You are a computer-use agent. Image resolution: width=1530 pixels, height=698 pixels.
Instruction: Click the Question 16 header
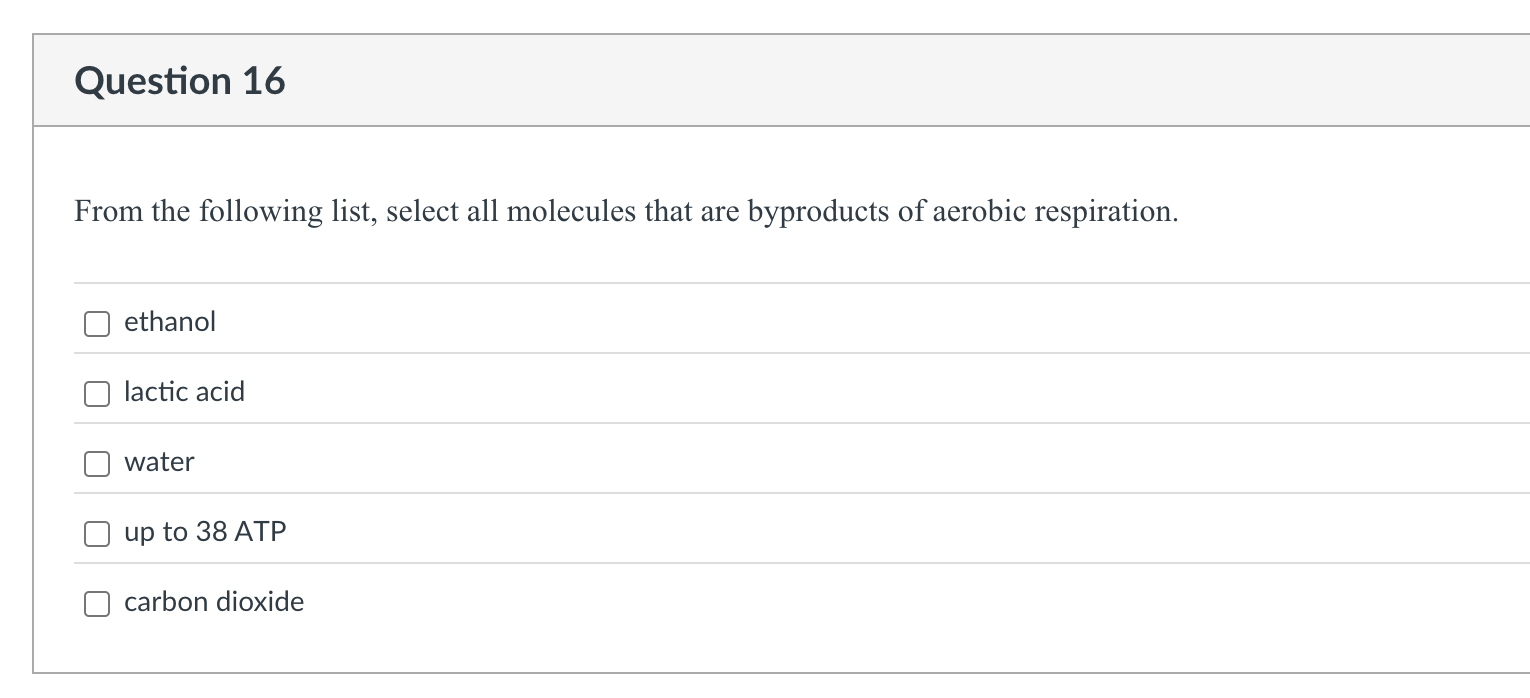[x=180, y=80]
